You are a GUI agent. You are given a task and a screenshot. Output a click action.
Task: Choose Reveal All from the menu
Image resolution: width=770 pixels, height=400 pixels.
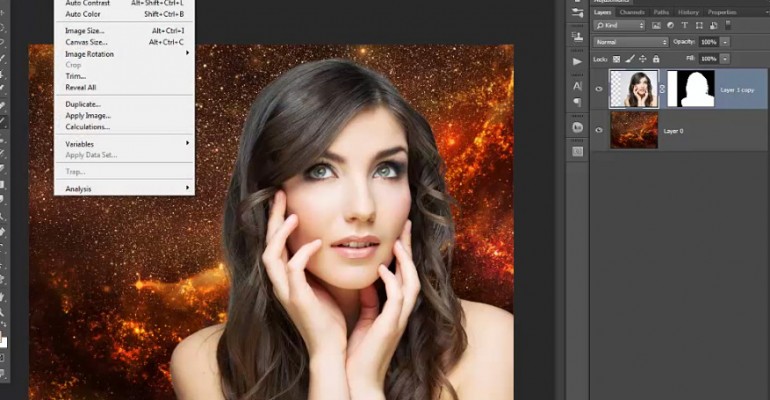pos(124,87)
